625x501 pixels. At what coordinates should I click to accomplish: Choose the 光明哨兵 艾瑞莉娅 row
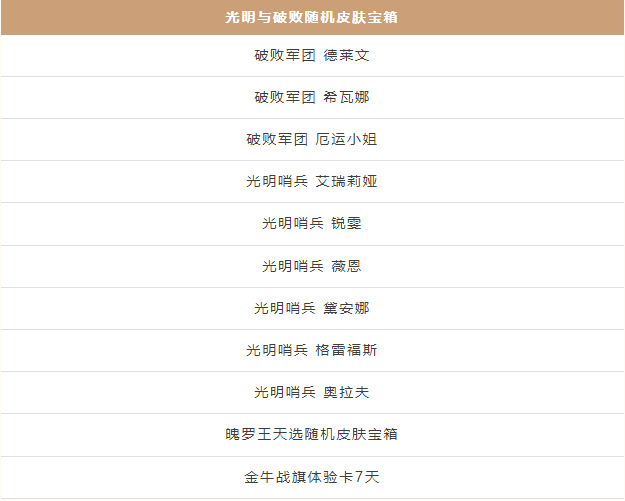[312, 181]
